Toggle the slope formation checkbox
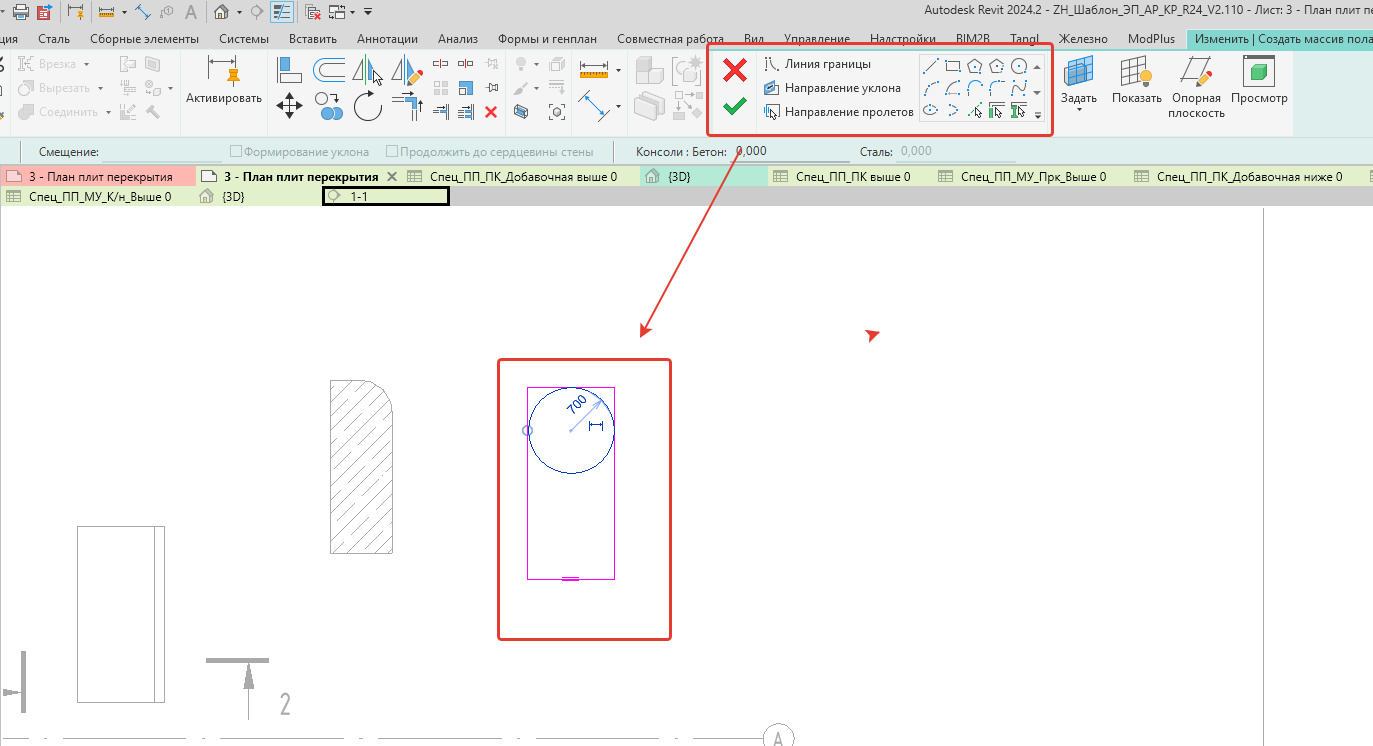This screenshot has width=1373, height=746. tap(236, 152)
